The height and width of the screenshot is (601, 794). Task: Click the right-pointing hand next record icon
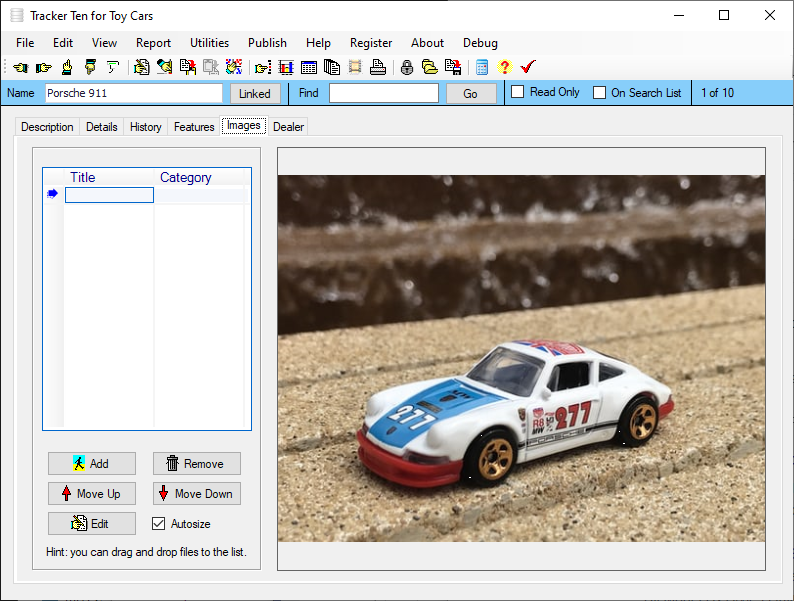(43, 68)
